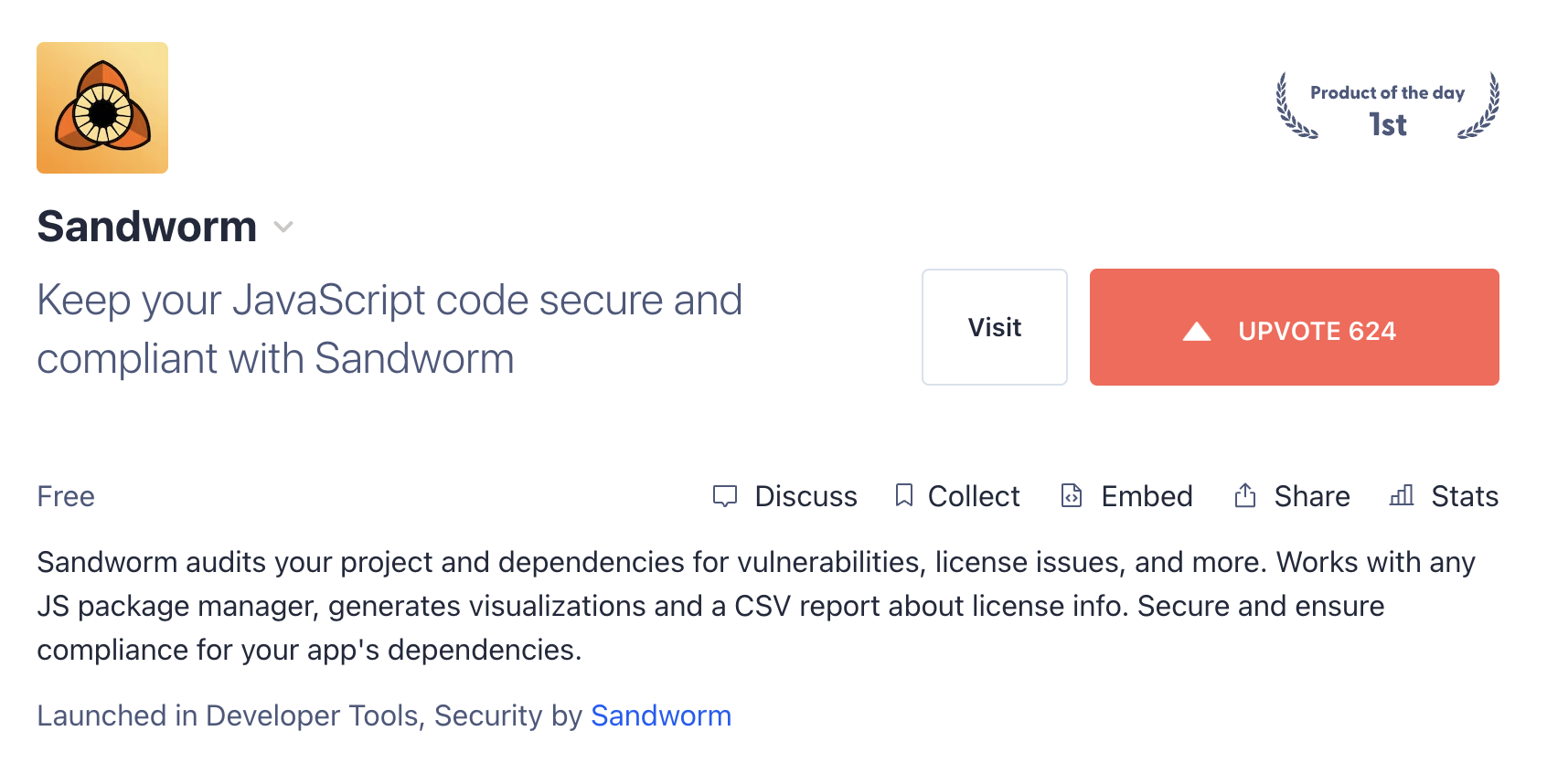
Task: Select the Discuss text label
Action: point(806,496)
